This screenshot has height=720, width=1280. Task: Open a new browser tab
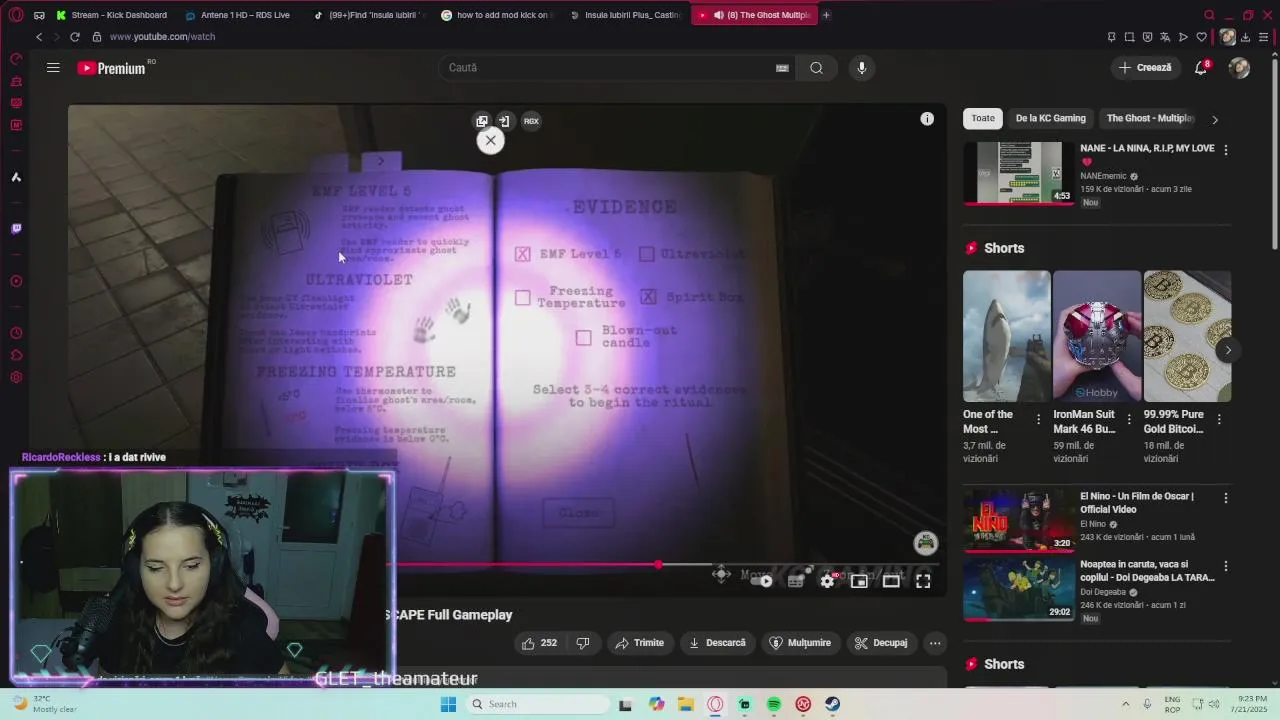tap(826, 15)
